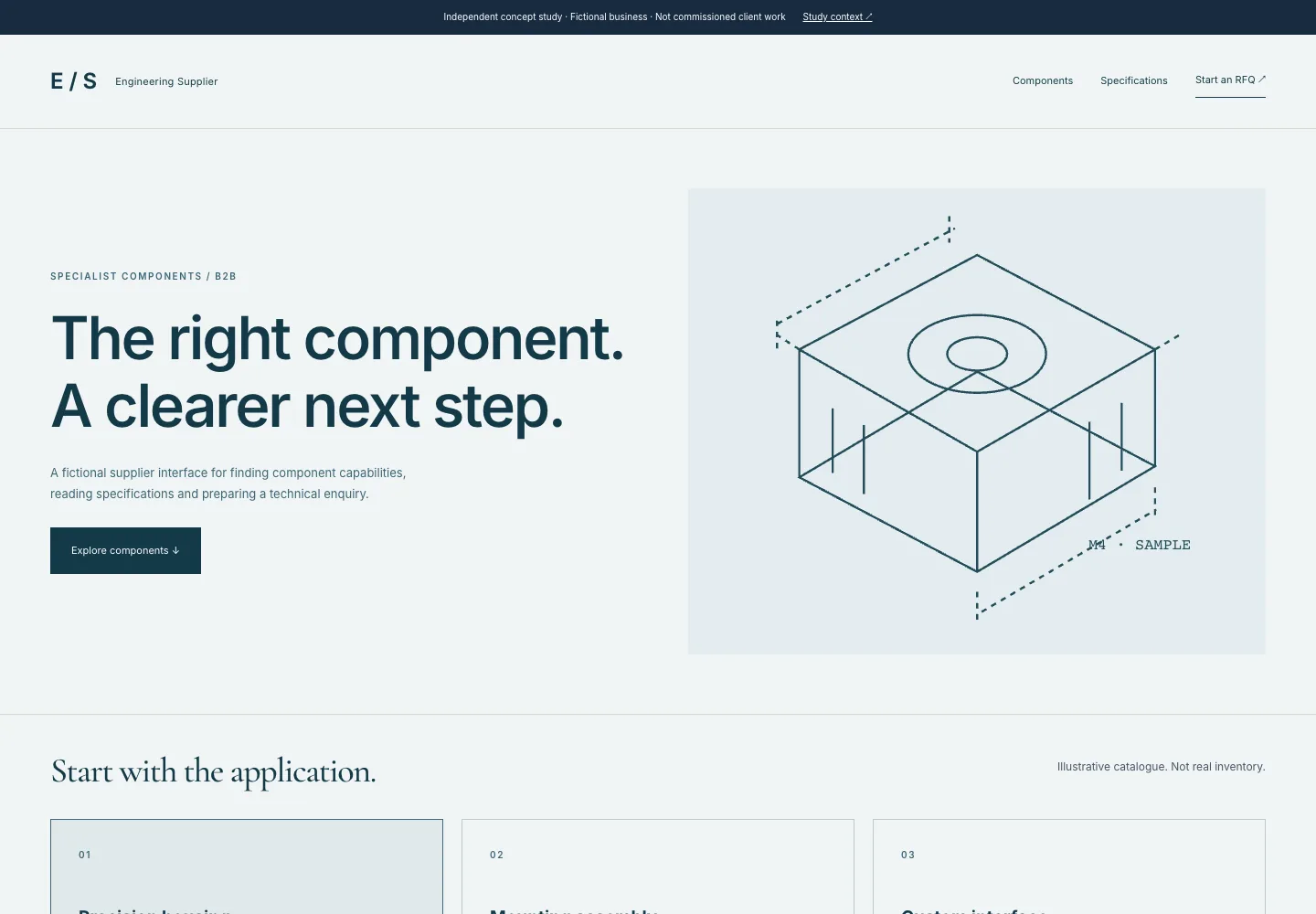Click the 'The right component.' heading

click(337, 338)
